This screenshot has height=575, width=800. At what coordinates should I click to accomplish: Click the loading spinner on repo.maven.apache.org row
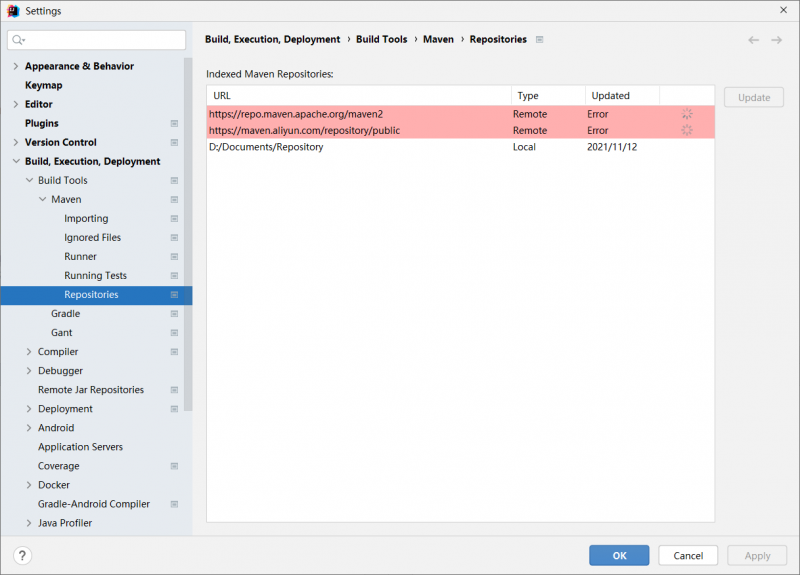point(687,114)
